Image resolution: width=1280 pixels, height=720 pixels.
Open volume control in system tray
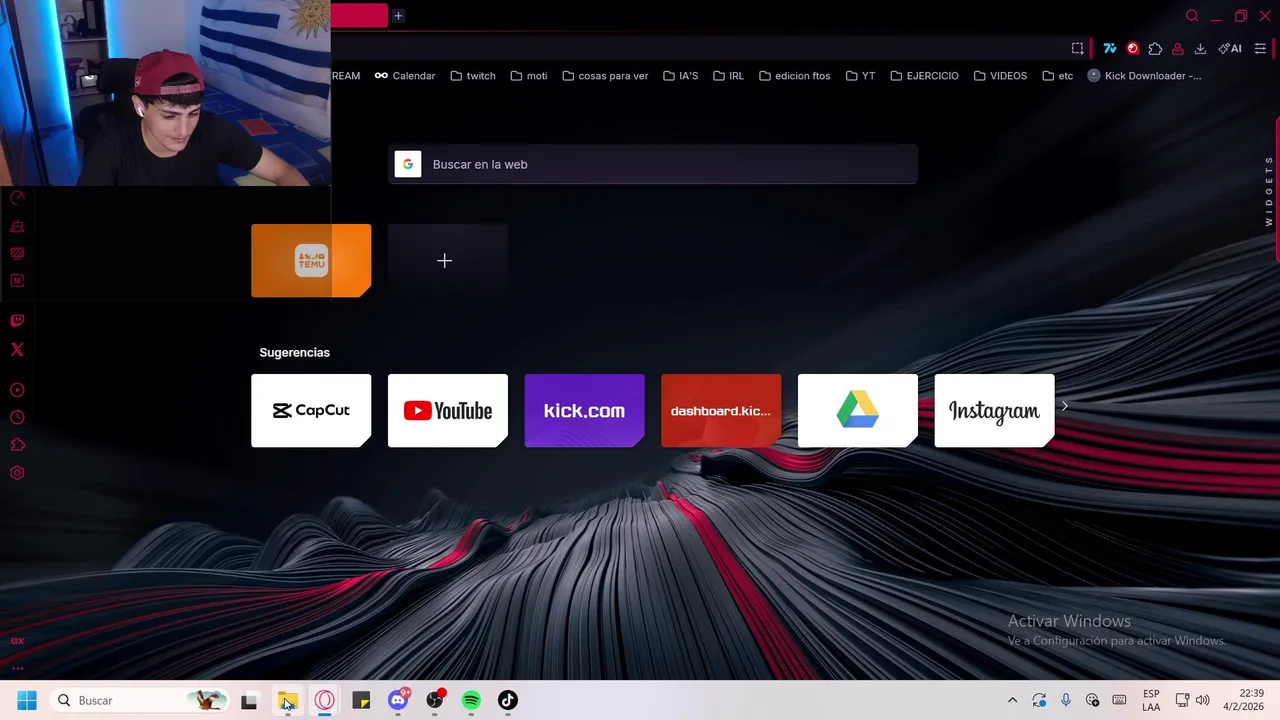click(x=1203, y=700)
